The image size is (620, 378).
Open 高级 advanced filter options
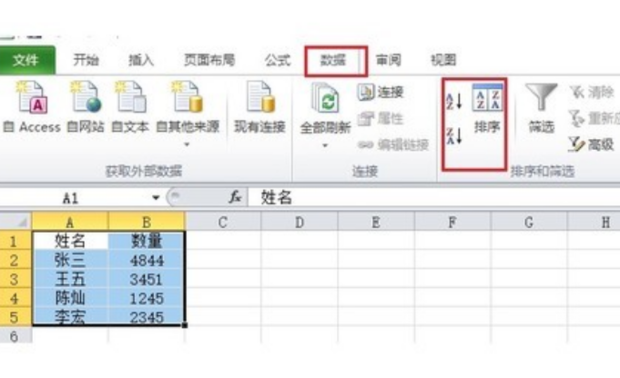pyautogui.click(x=592, y=144)
